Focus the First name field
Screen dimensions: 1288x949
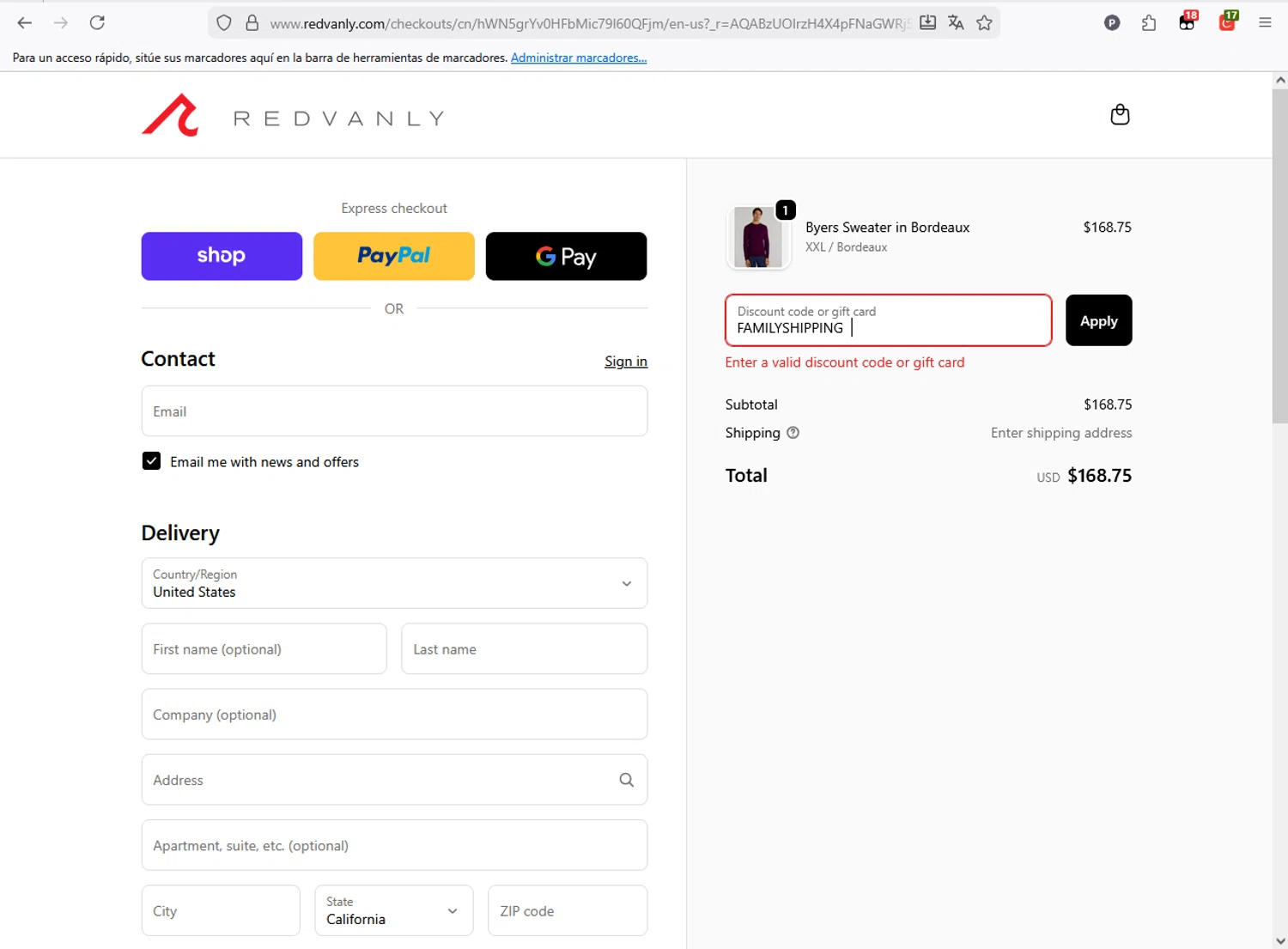[264, 649]
